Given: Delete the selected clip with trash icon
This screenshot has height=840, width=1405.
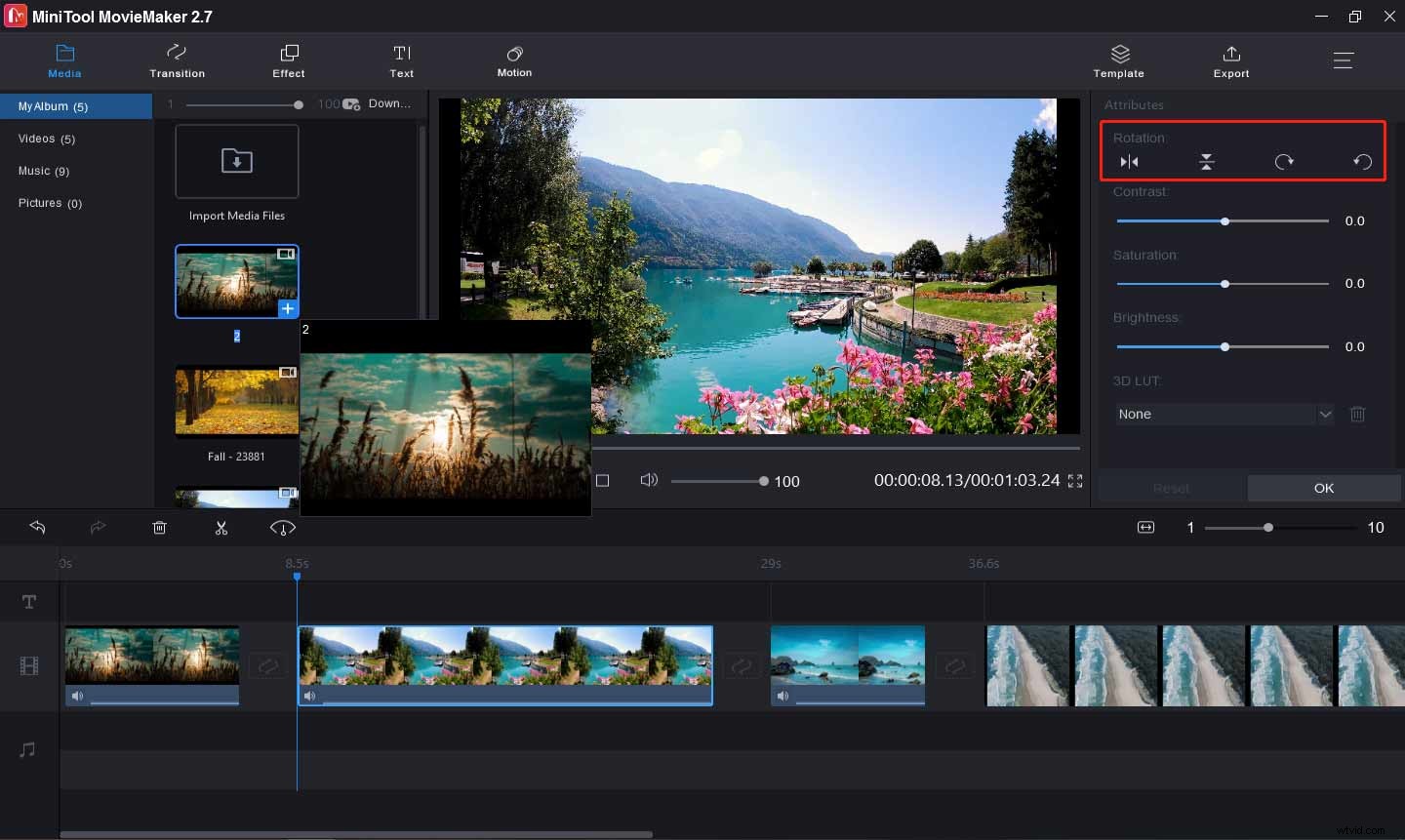Looking at the screenshot, I should point(159,527).
